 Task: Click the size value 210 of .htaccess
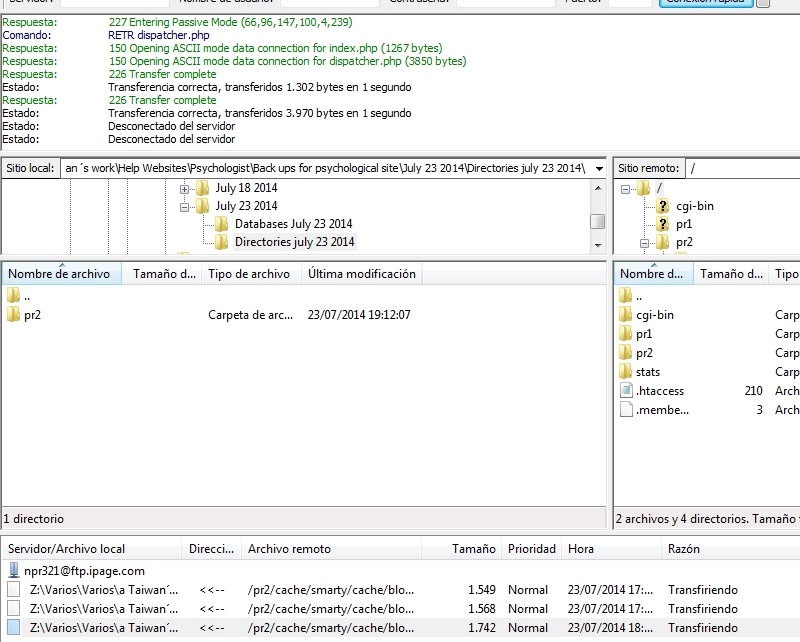coord(753,391)
